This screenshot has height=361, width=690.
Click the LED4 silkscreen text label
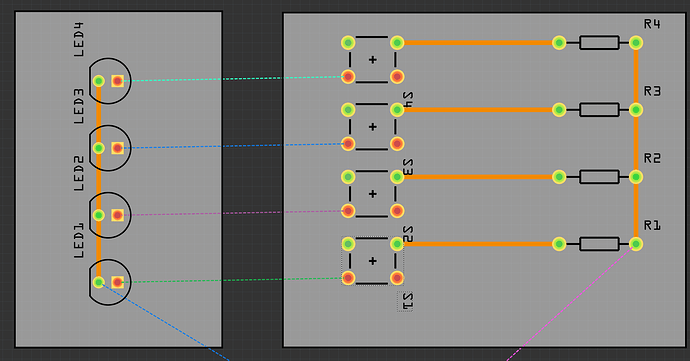78,40
